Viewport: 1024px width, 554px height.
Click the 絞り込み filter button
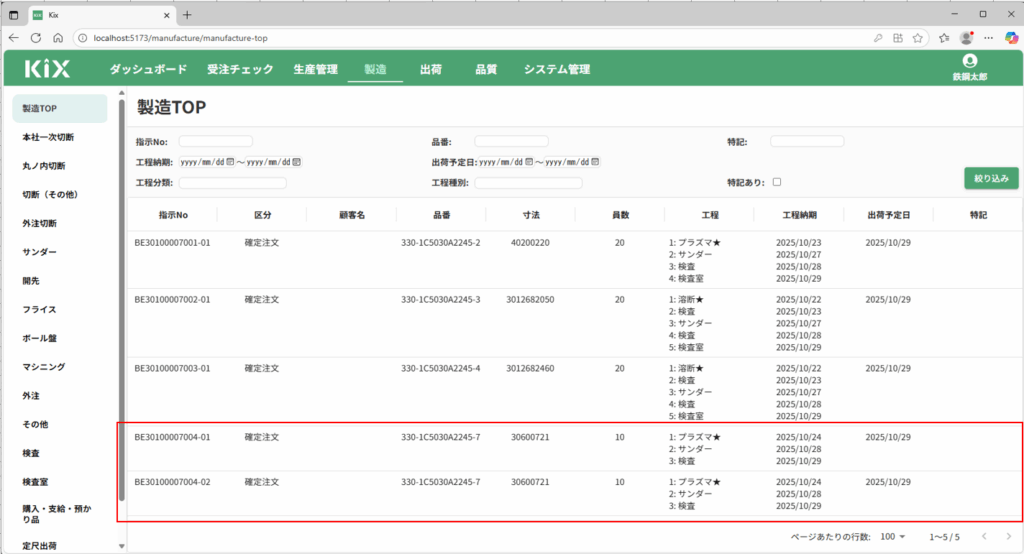(990, 178)
